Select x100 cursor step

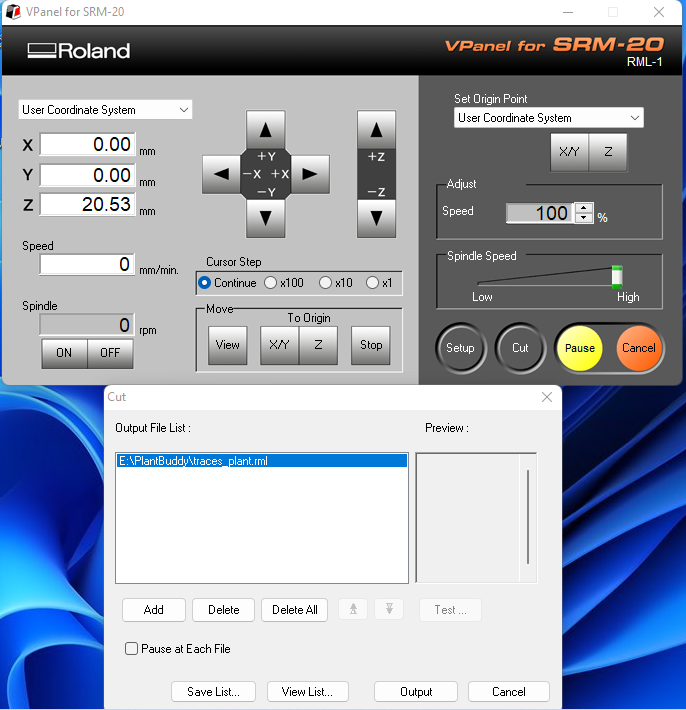coord(270,283)
